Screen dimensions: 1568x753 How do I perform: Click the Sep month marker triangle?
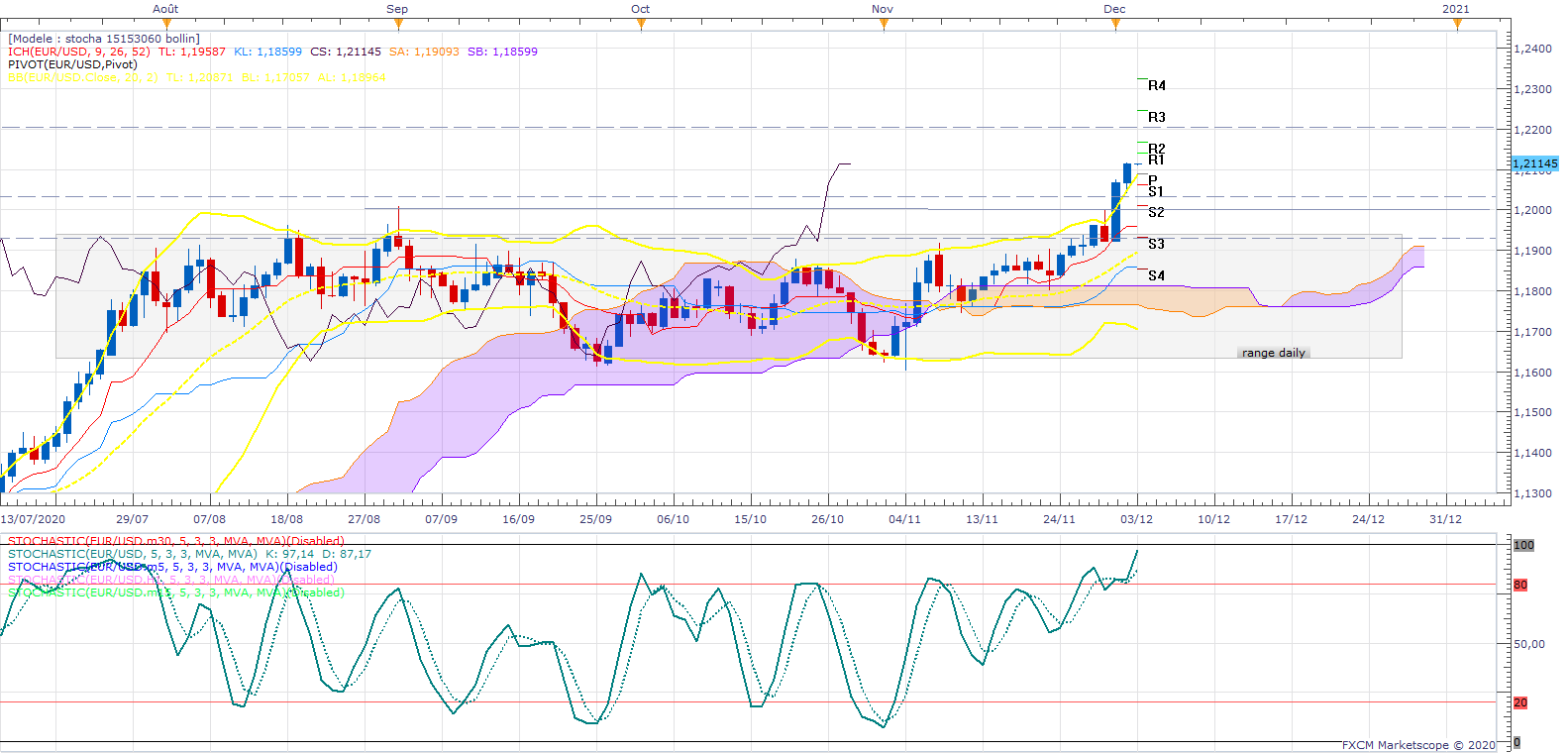[397, 24]
